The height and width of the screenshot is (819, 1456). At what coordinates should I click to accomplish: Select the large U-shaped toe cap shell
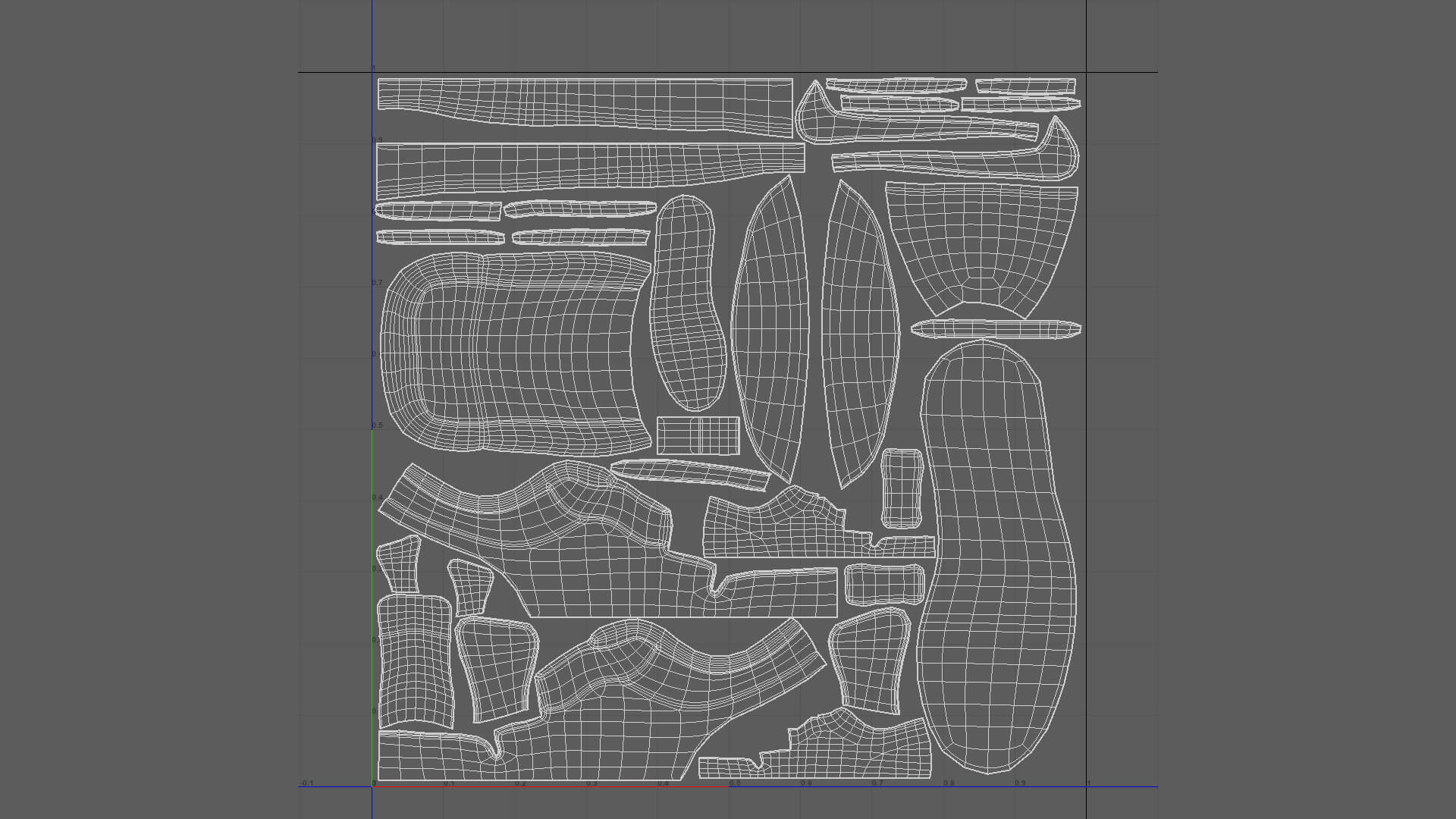tap(516, 354)
